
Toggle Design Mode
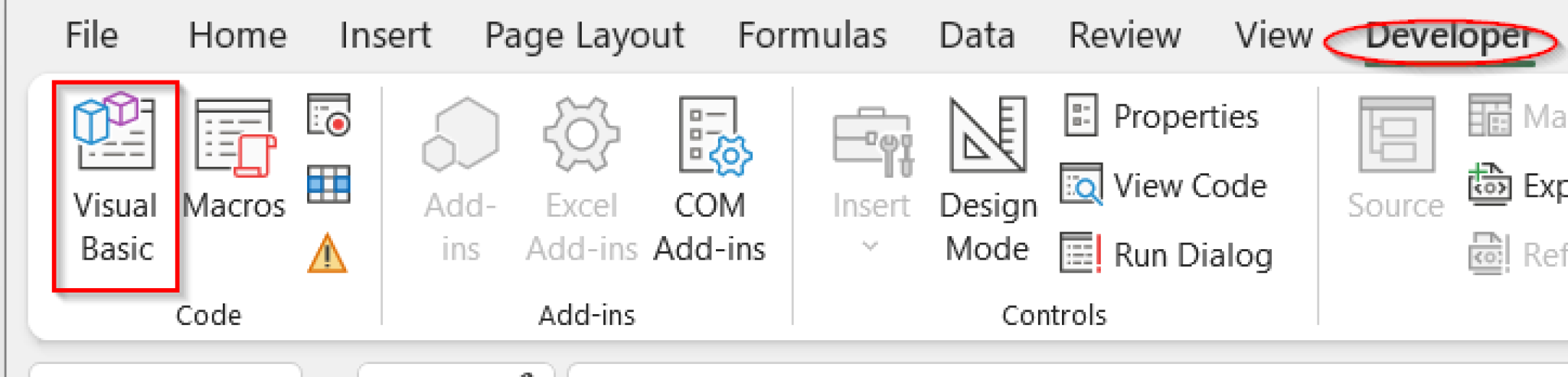[x=988, y=180]
